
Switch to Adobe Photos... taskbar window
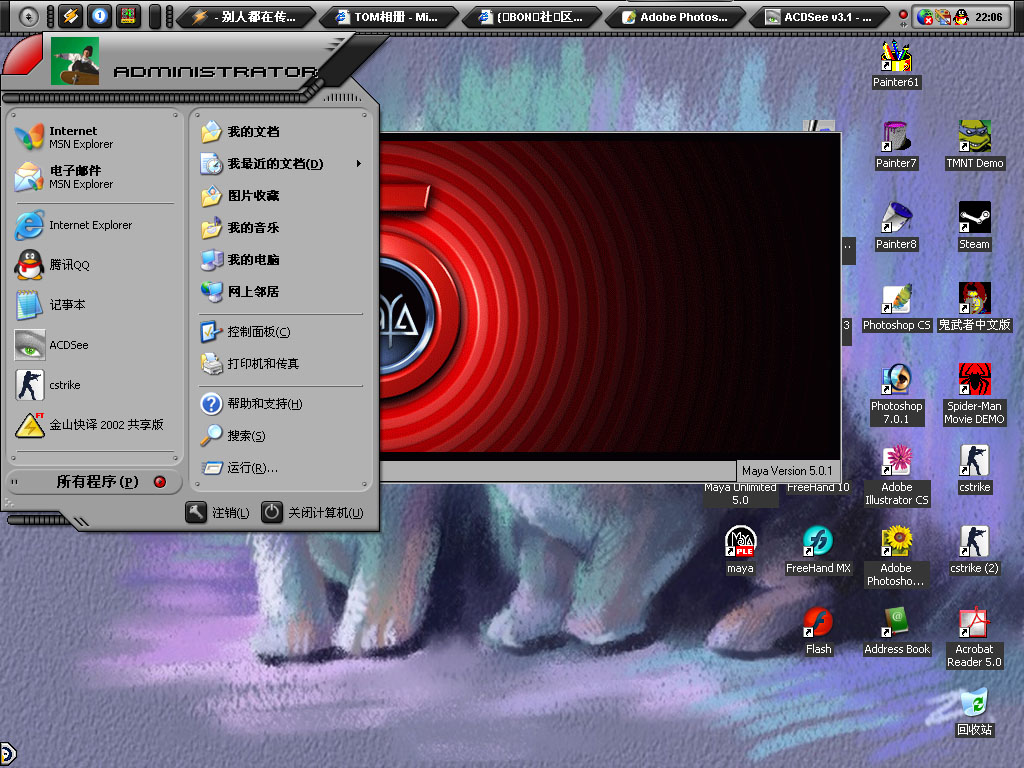point(677,17)
